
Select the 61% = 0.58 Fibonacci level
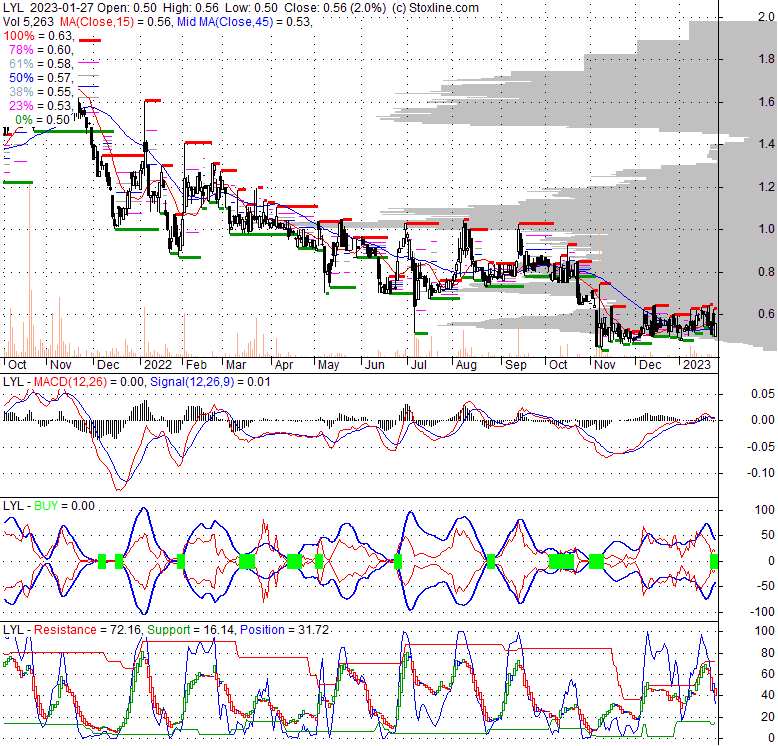(41, 63)
